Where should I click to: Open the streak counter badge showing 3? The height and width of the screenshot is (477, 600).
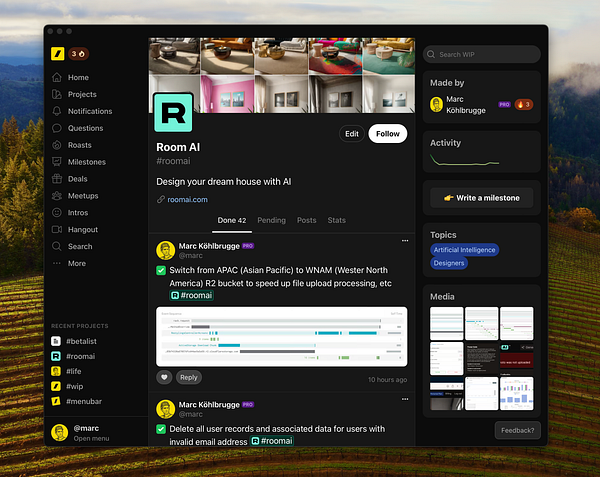pos(78,54)
